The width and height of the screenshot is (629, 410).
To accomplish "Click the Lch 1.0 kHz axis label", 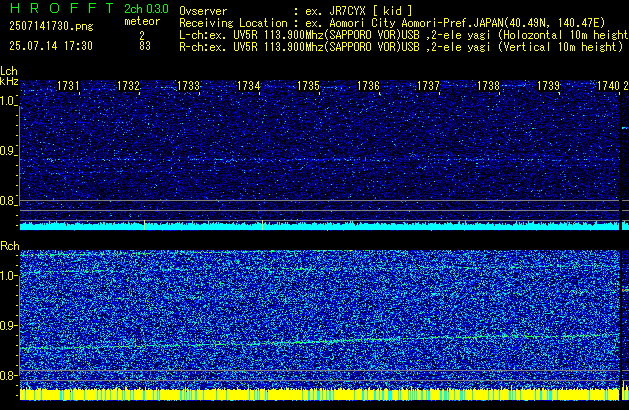I will (8, 101).
